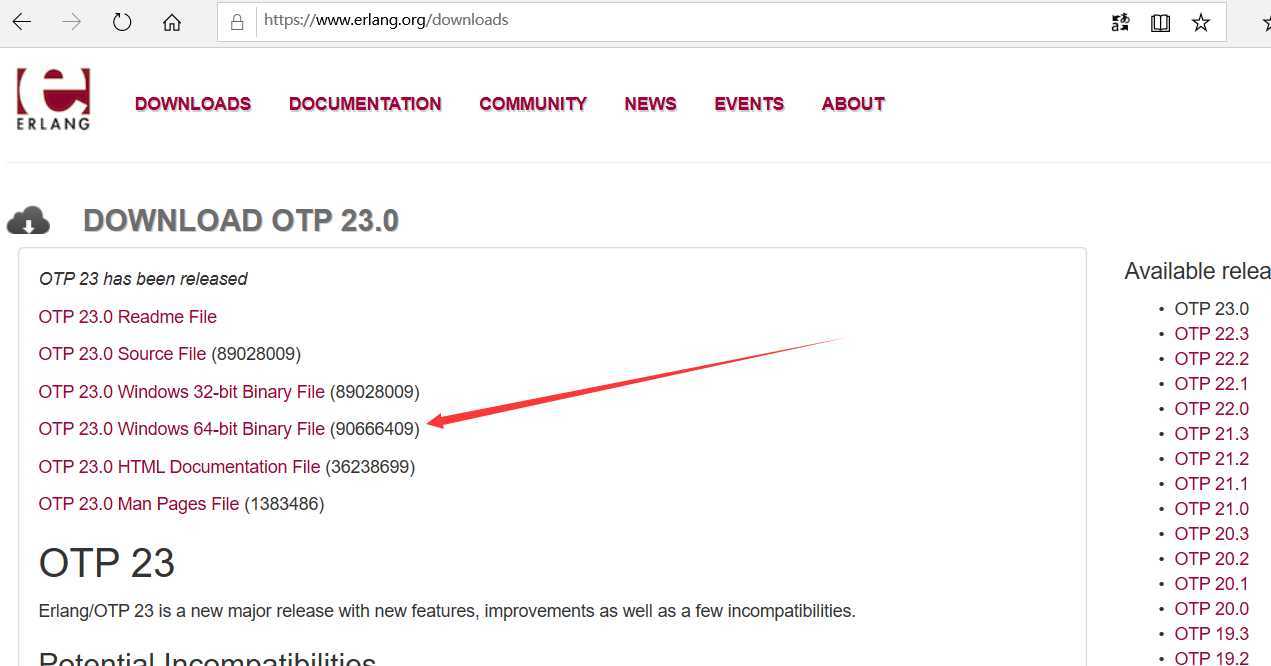
Task: Select OTP 21.3 release
Action: (x=1212, y=434)
